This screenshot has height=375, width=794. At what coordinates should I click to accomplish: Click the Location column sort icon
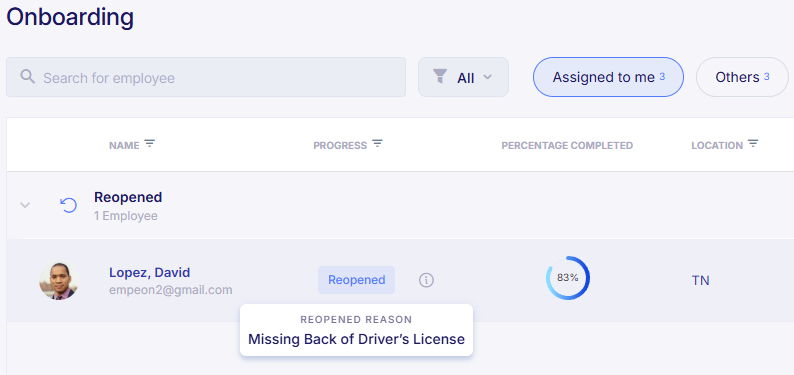click(x=753, y=144)
